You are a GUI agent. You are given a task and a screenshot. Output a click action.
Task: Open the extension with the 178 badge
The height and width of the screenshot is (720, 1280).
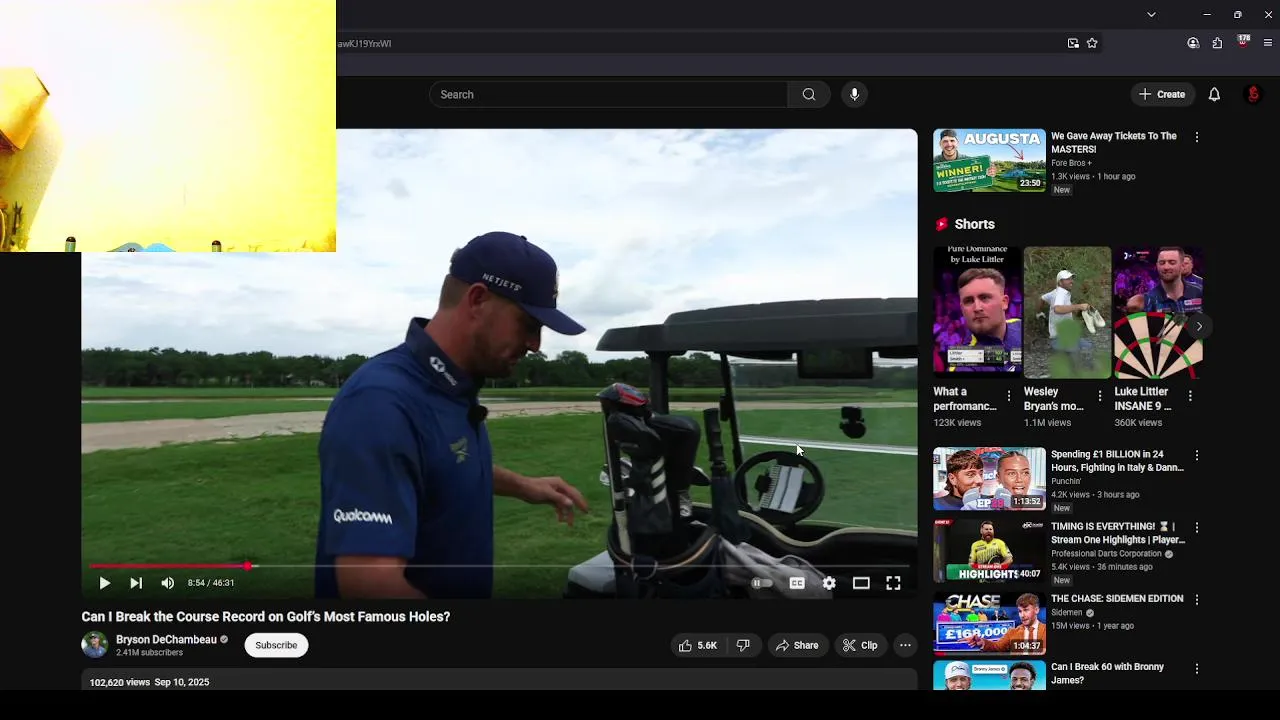[1243, 42]
